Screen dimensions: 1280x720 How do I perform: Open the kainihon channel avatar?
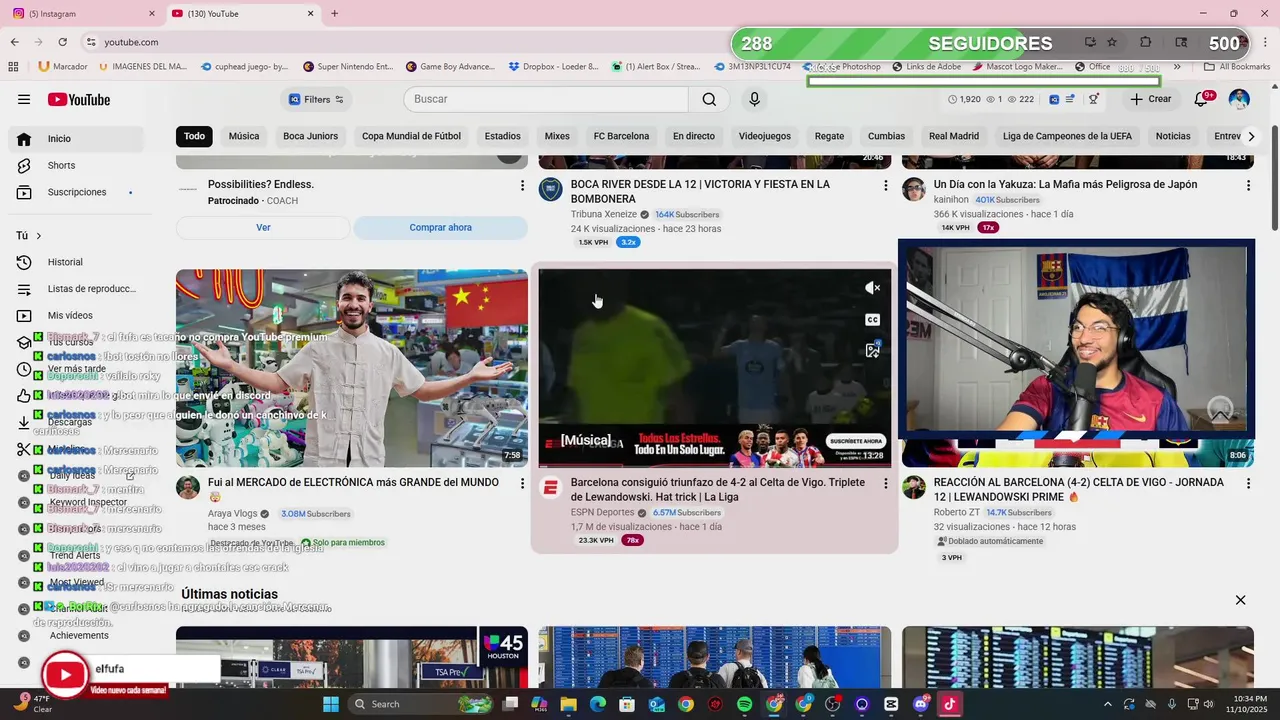pos(913,189)
